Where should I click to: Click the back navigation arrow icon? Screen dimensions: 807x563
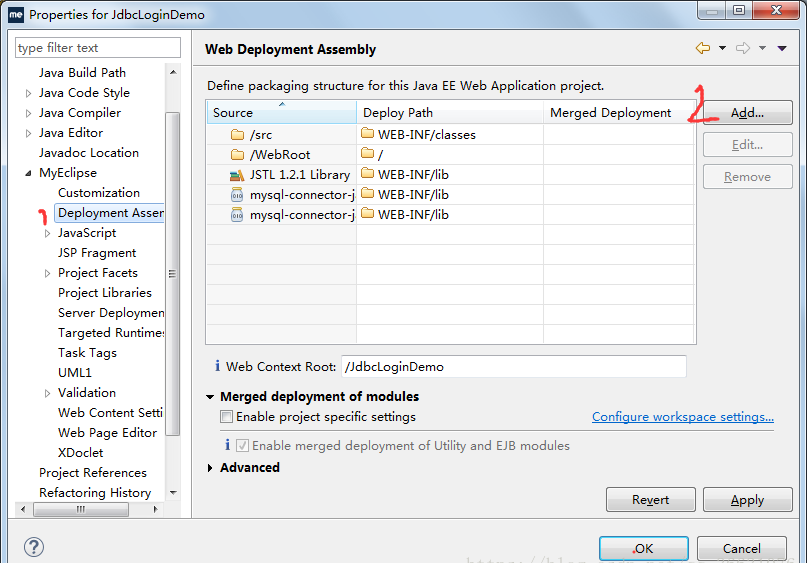702,48
